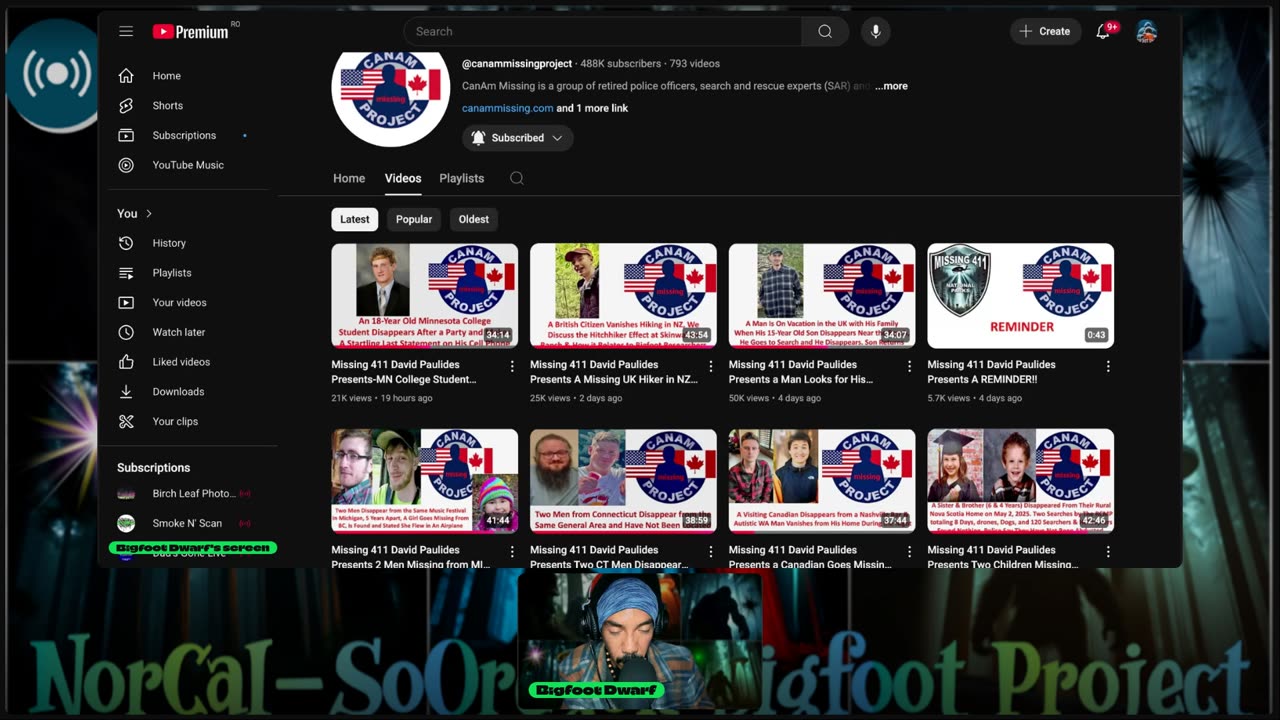Open the 'and 1 more link' text
This screenshot has height=720, width=1280.
click(x=592, y=108)
